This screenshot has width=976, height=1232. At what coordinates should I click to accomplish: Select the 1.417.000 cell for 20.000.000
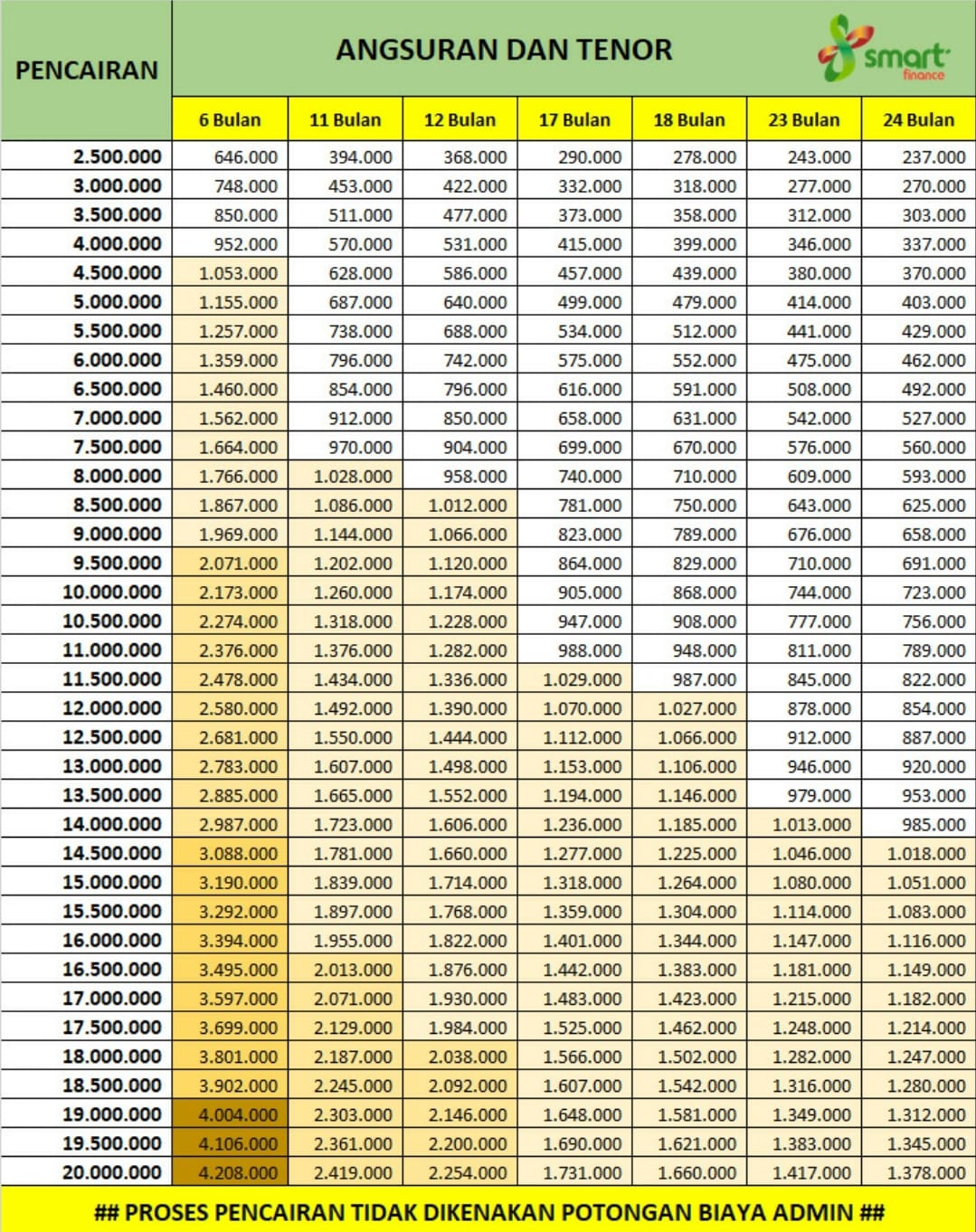tap(804, 1172)
